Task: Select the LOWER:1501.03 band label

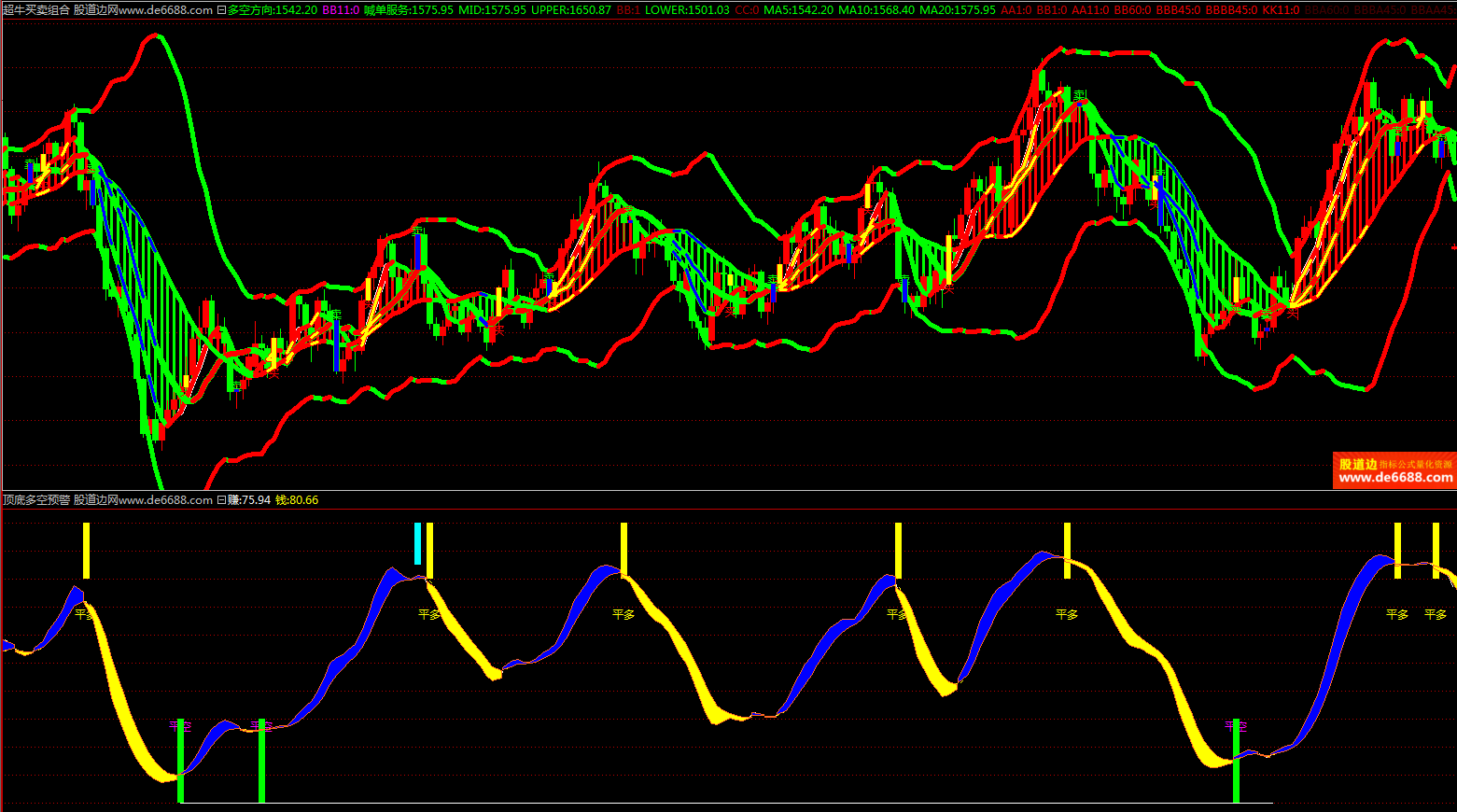Action: pos(687,10)
